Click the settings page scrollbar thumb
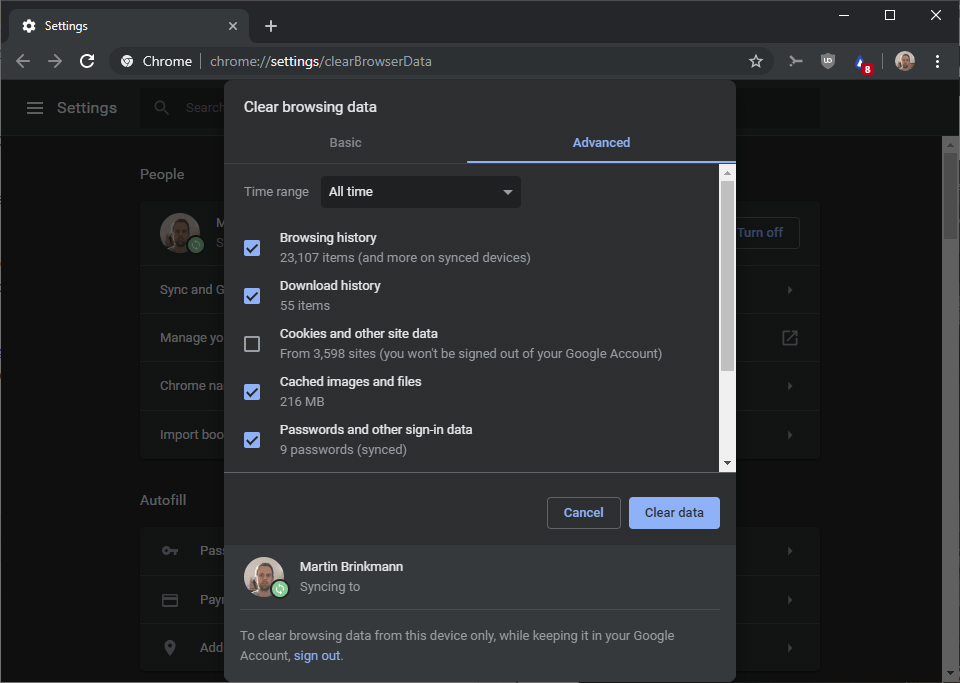Screen dimensions: 960x683 (950, 196)
